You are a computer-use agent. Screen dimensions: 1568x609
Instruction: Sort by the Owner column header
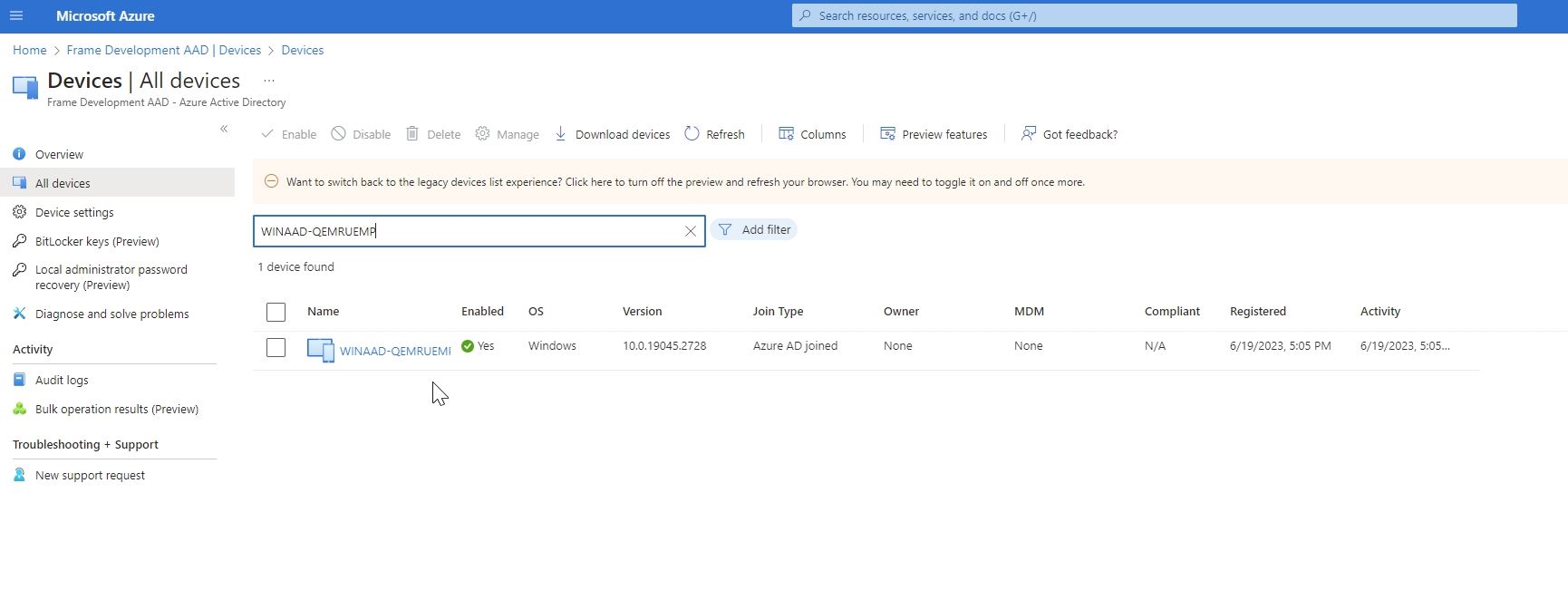point(901,311)
